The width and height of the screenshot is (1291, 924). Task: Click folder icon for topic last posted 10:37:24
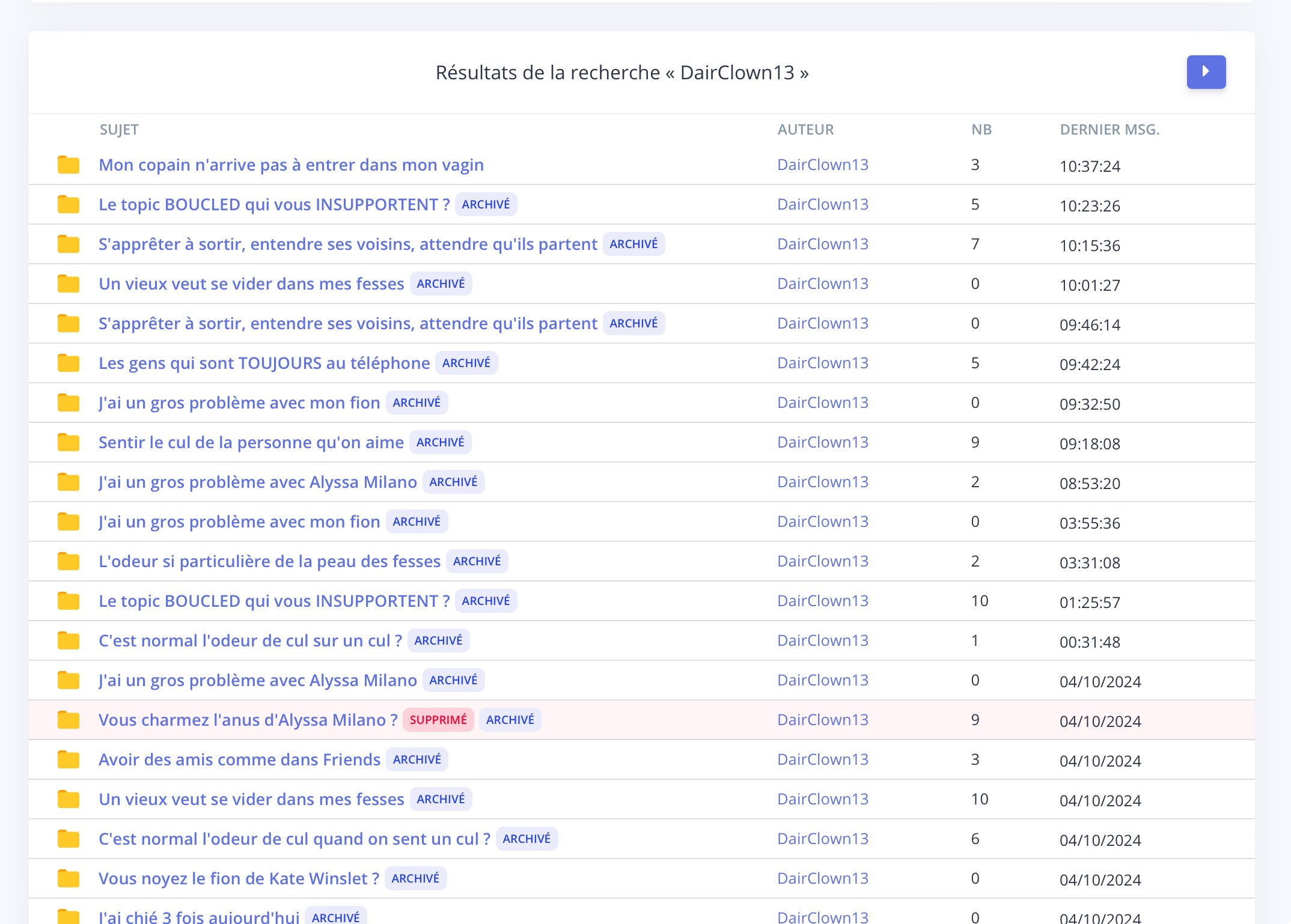(x=69, y=165)
